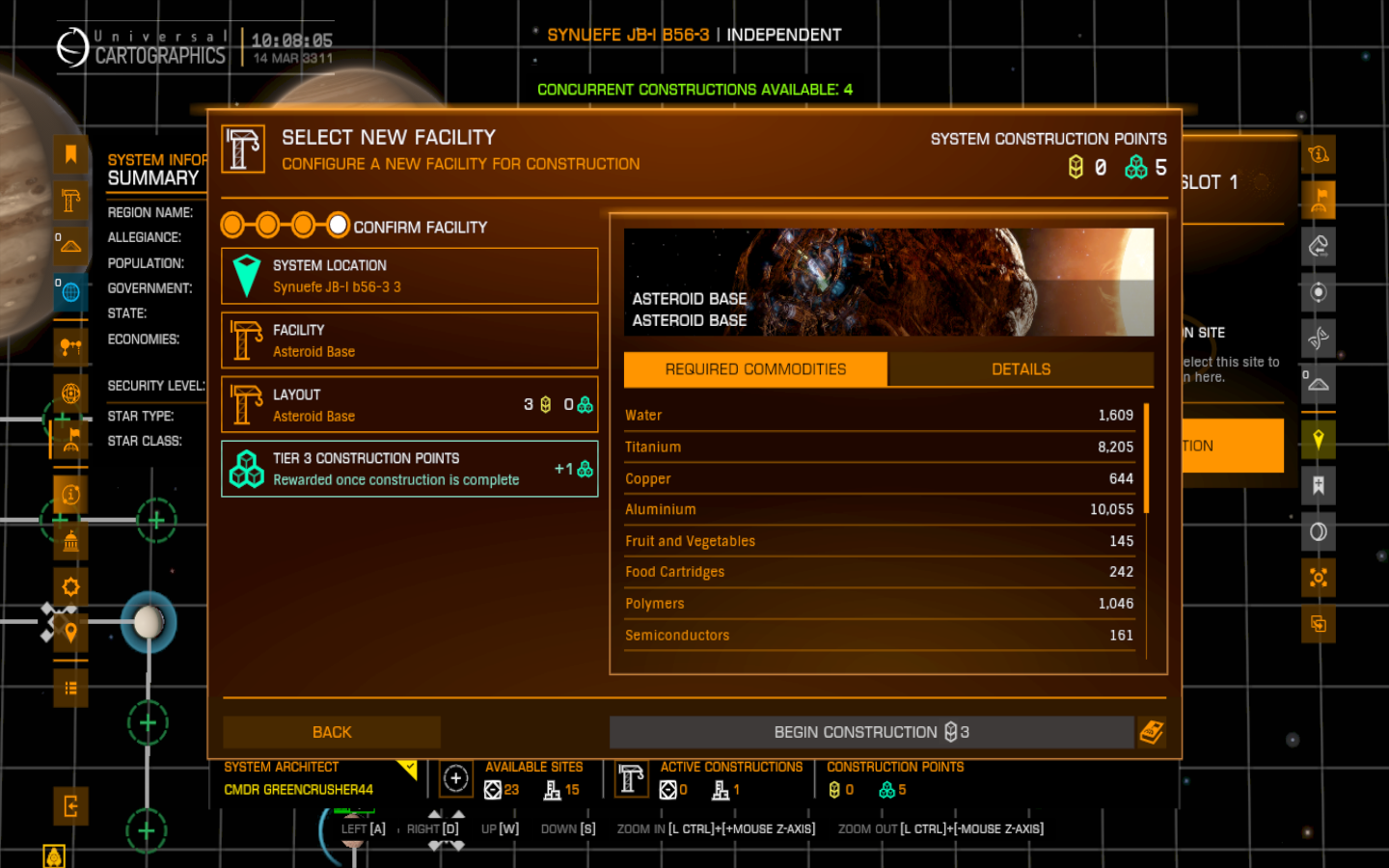
Task: Click Concurrent Constructions Available text
Action: point(694,90)
